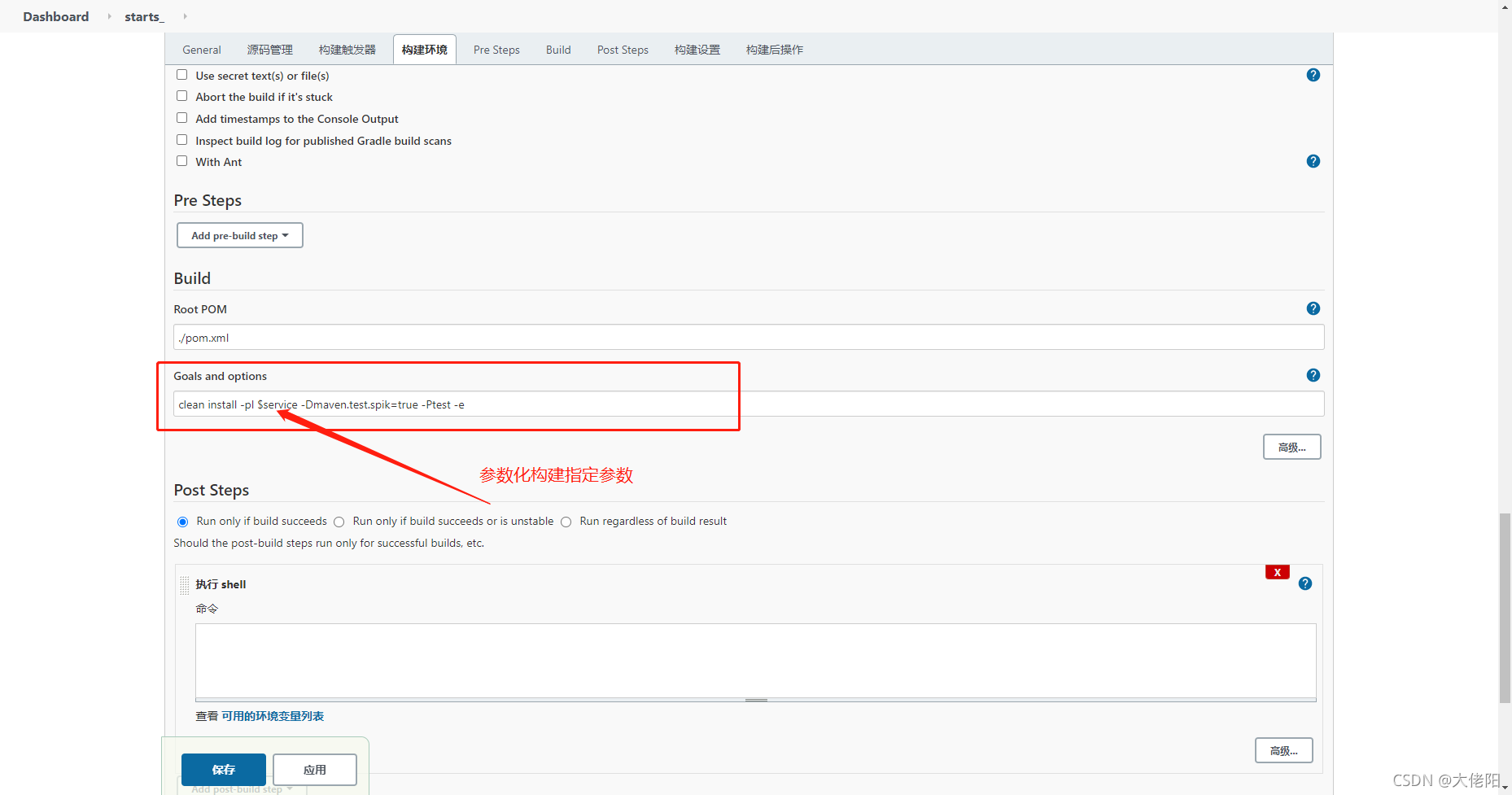The image size is (1512, 795).
Task: Open 可用的环境变量列表 link
Action: coord(273,716)
